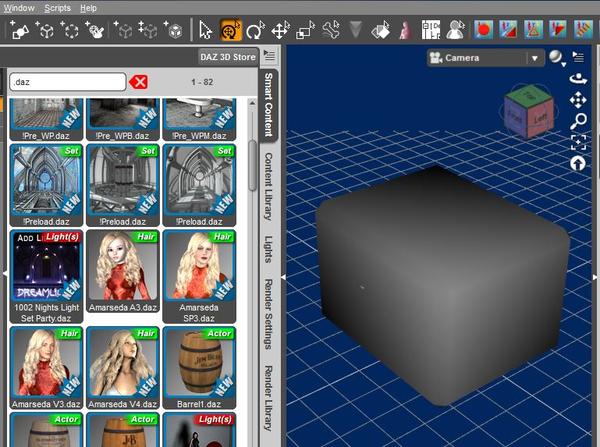Collapse the left pane with viewport-edge arrow
600x447 pixels.
coord(283,277)
